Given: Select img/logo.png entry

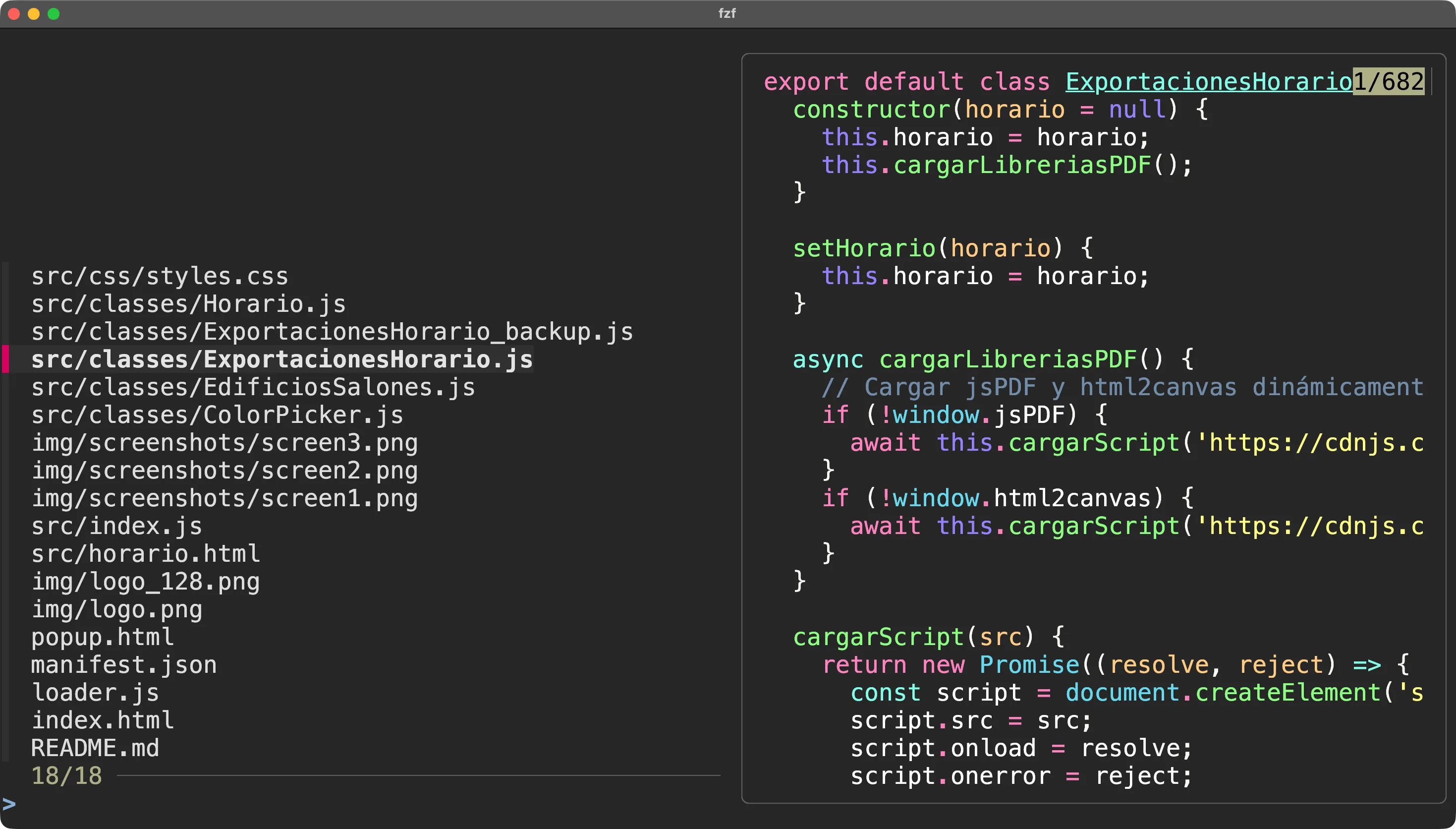Looking at the screenshot, I should click(x=116, y=610).
